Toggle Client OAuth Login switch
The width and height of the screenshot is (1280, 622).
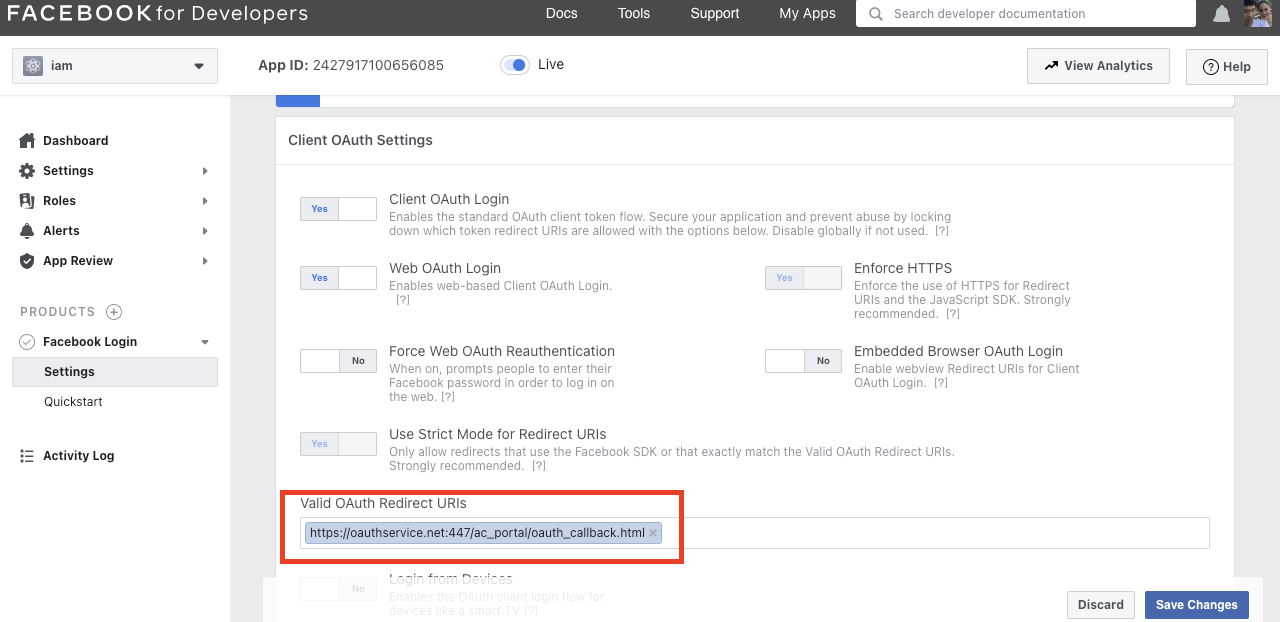pos(338,209)
